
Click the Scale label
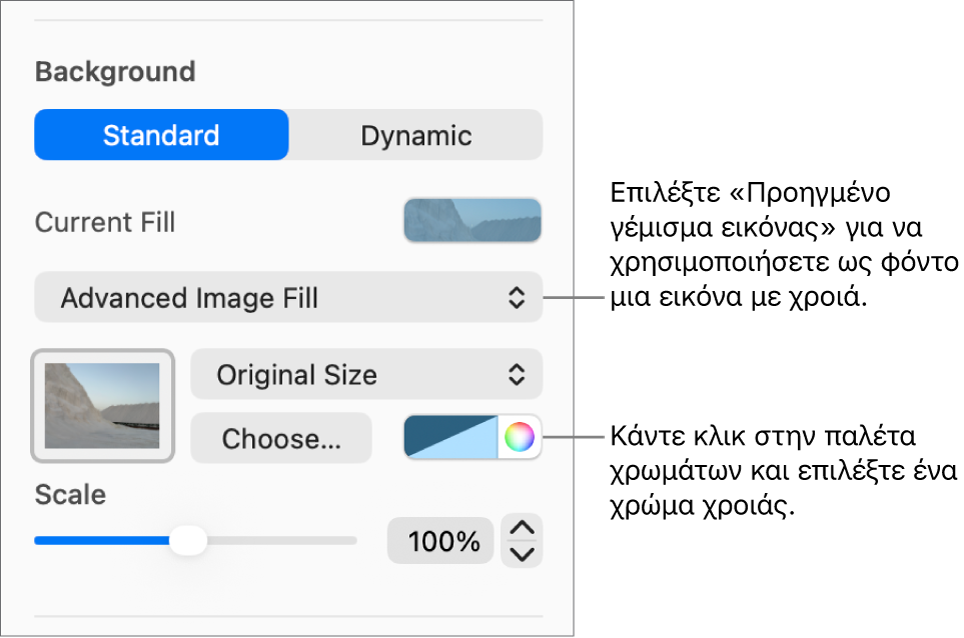pyautogui.click(x=70, y=495)
